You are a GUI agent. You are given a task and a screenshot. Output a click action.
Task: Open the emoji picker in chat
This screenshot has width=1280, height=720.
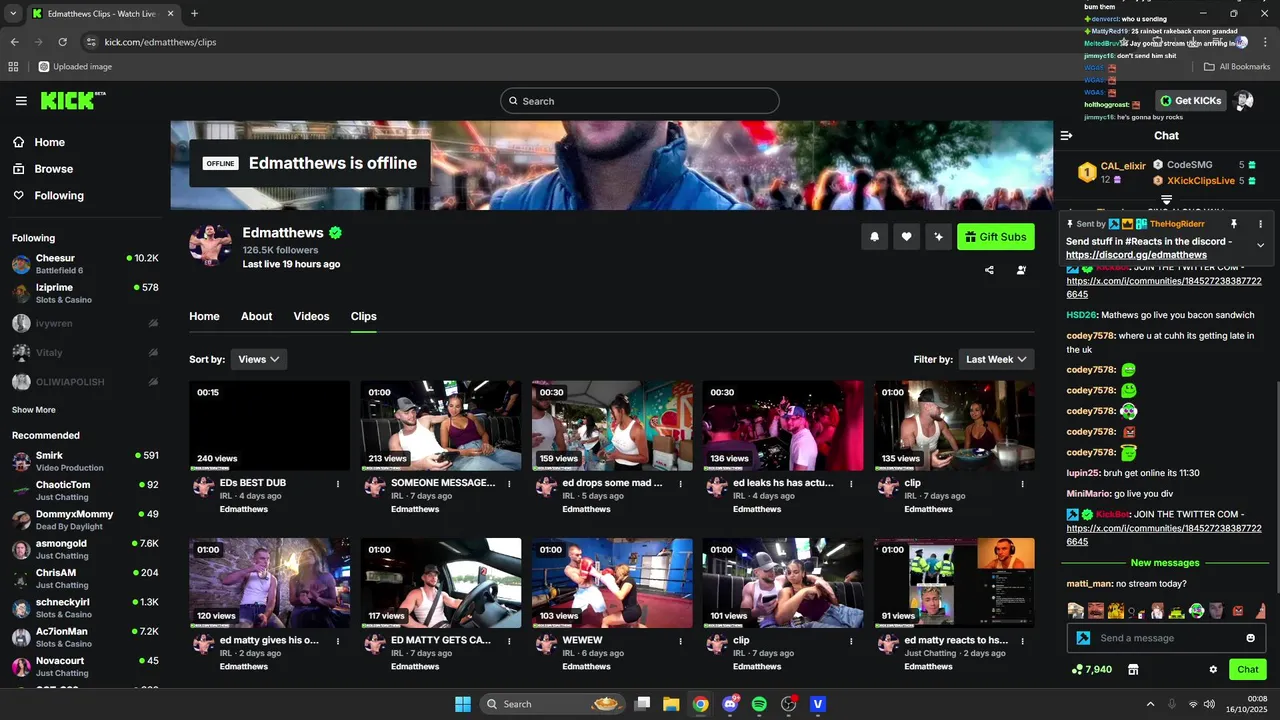(x=1250, y=638)
